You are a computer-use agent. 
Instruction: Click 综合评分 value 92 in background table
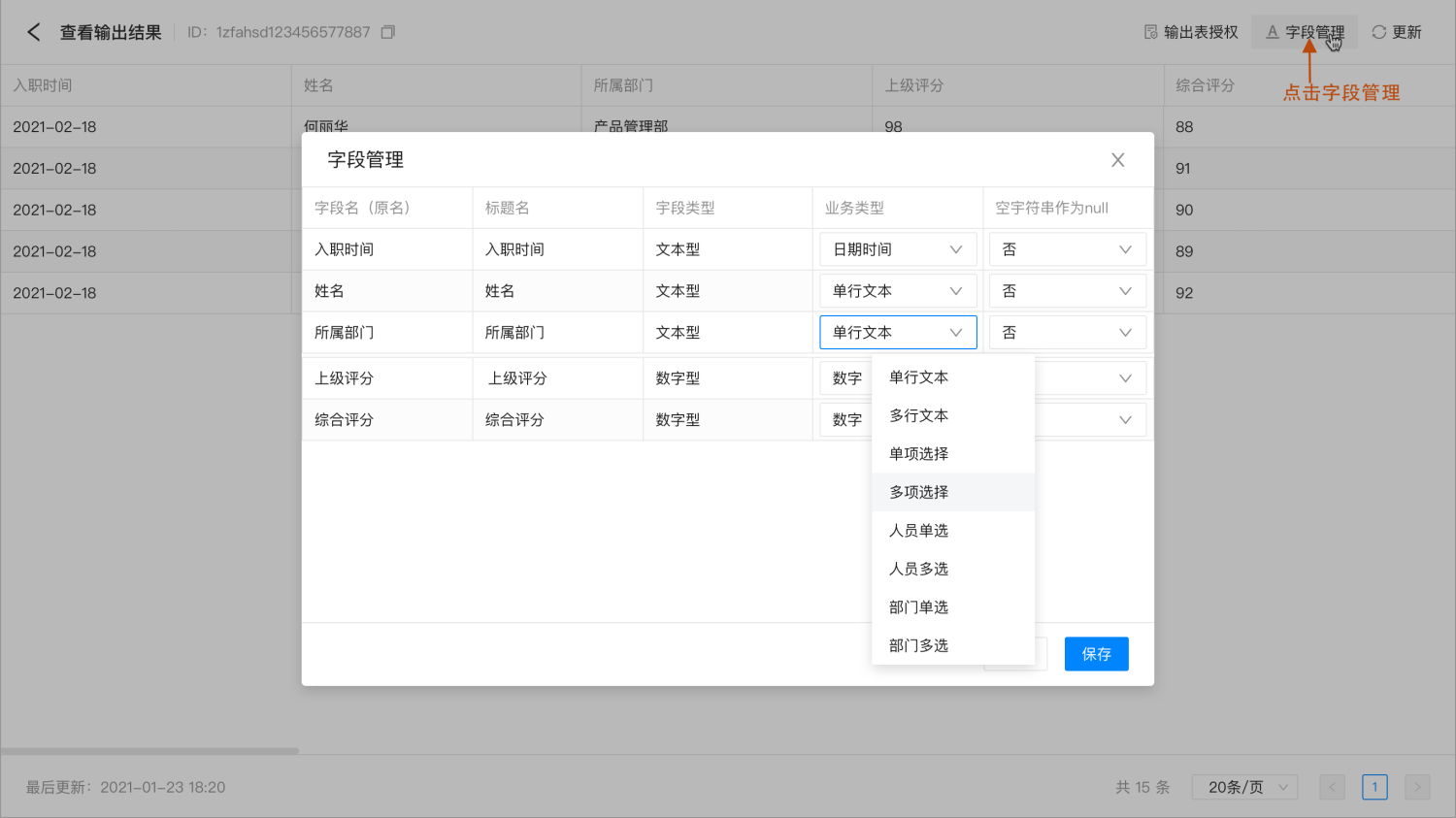tap(1184, 293)
